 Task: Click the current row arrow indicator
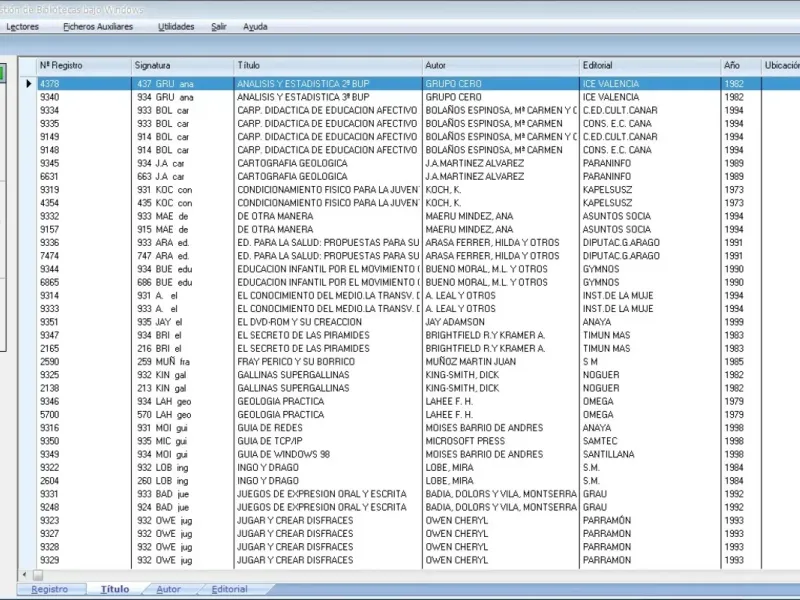[29, 84]
